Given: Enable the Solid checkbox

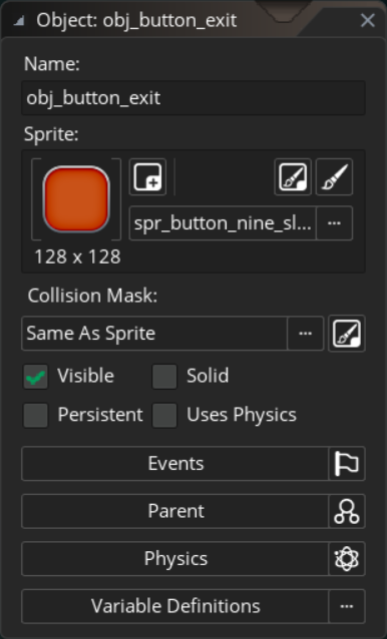Looking at the screenshot, I should [x=165, y=377].
